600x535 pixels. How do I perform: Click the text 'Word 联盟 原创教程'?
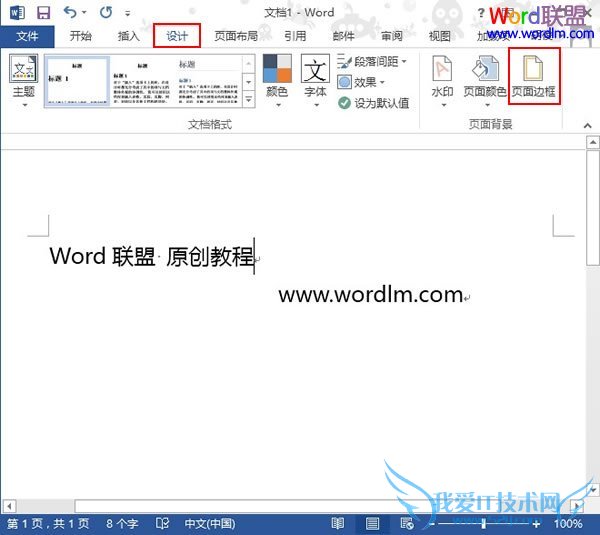coord(152,256)
